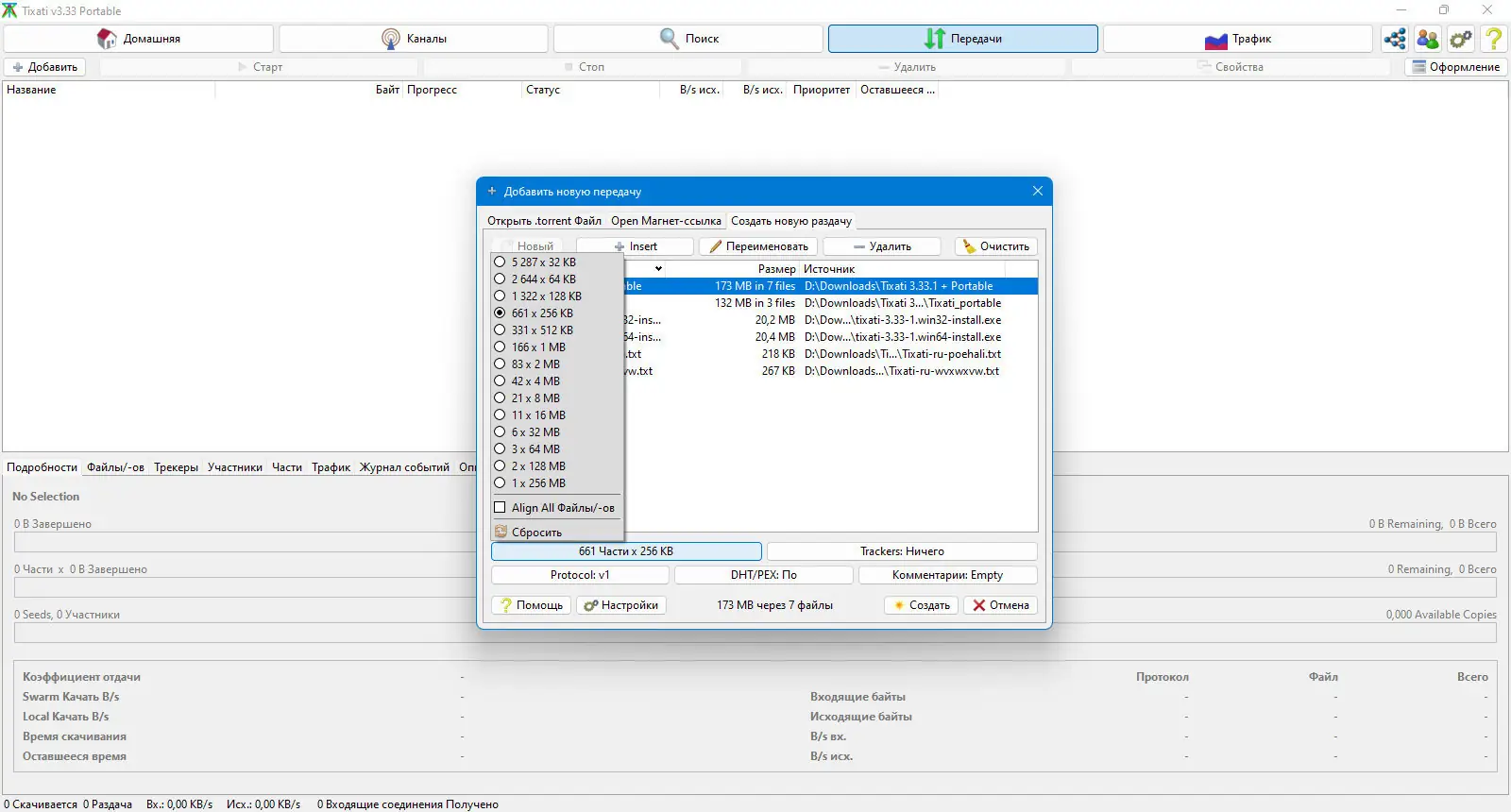
Task: Select piece size 83 x 2 MB
Action: tap(557, 364)
